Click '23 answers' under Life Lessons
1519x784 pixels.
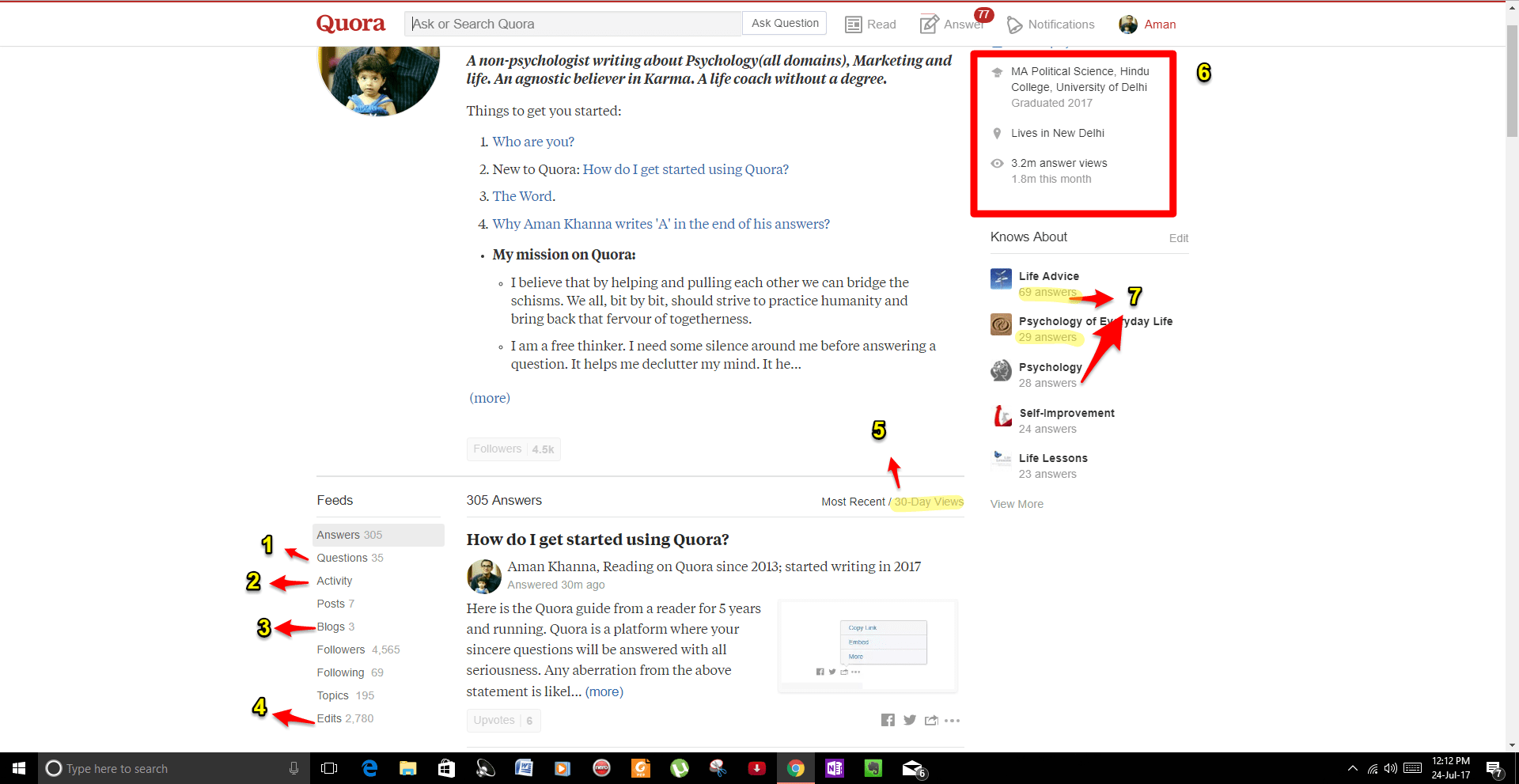pos(1047,474)
